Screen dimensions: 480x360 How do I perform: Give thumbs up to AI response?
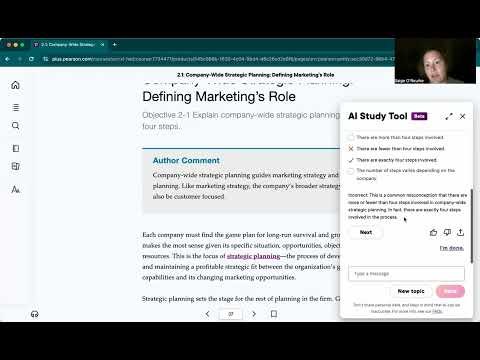click(433, 233)
